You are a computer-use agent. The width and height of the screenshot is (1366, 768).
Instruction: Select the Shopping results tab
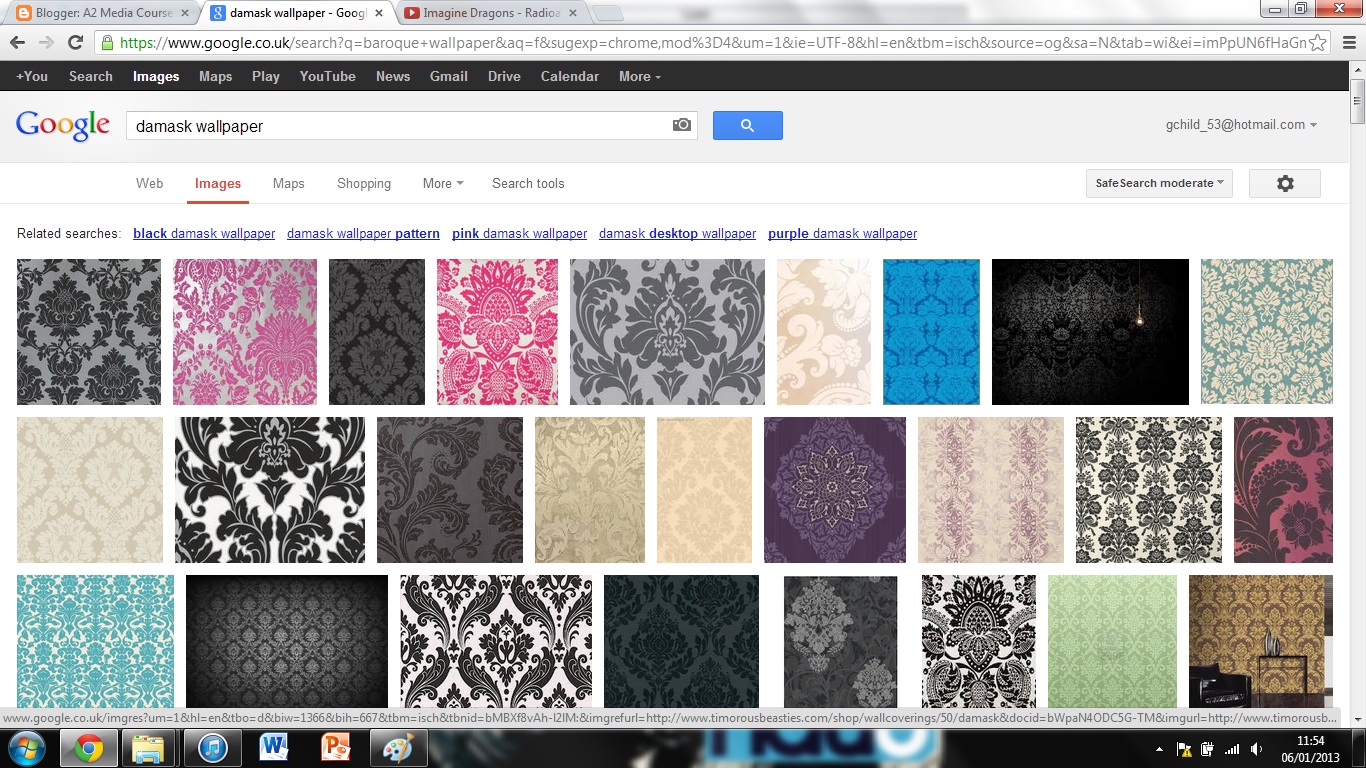[x=364, y=183]
